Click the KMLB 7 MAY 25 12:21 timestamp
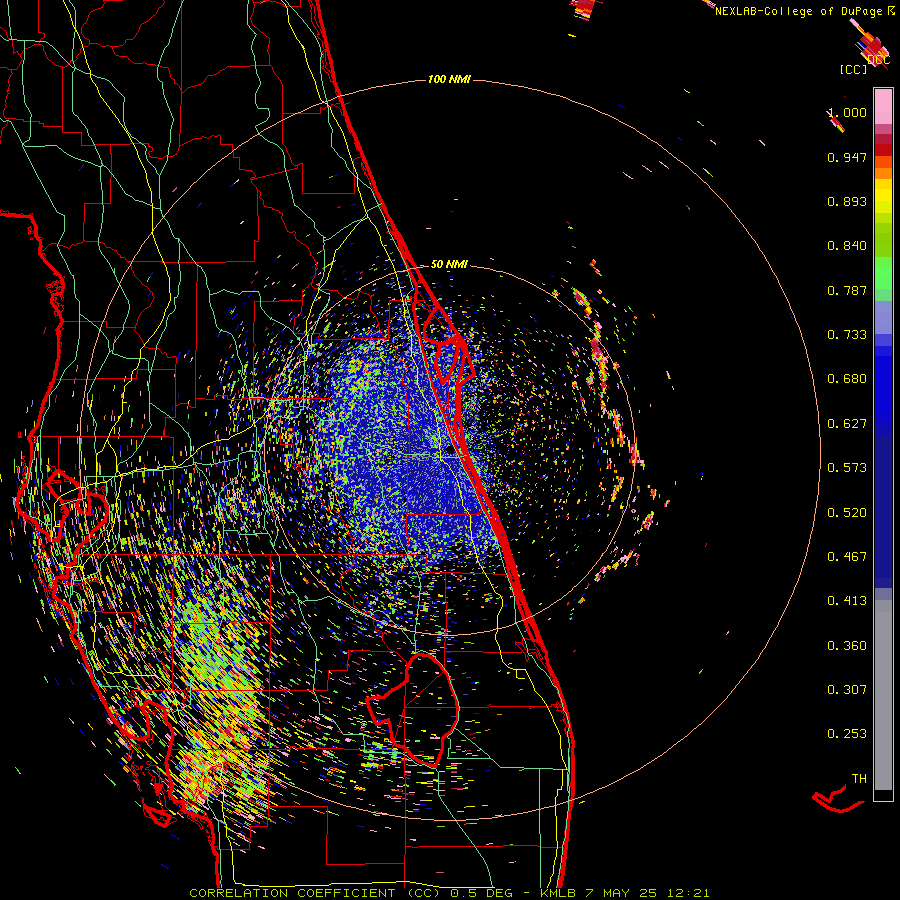The width and height of the screenshot is (900, 900). pos(624,893)
